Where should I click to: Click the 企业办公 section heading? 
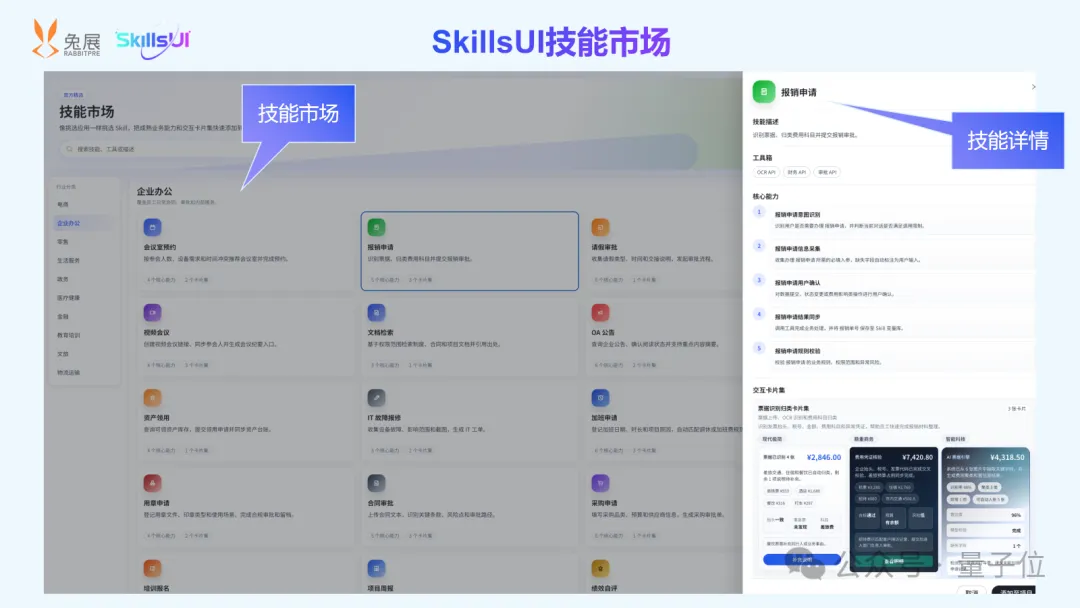point(154,191)
